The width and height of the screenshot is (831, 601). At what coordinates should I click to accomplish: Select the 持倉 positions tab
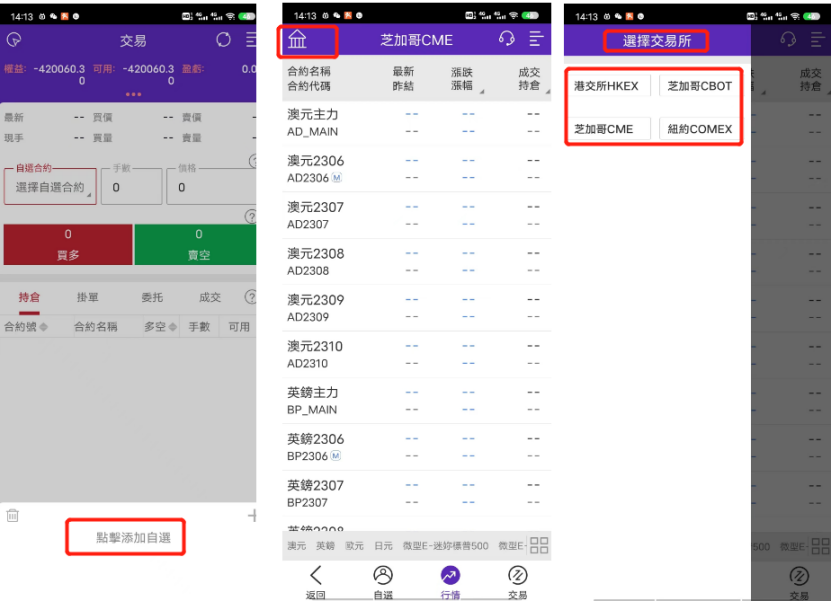tap(29, 297)
